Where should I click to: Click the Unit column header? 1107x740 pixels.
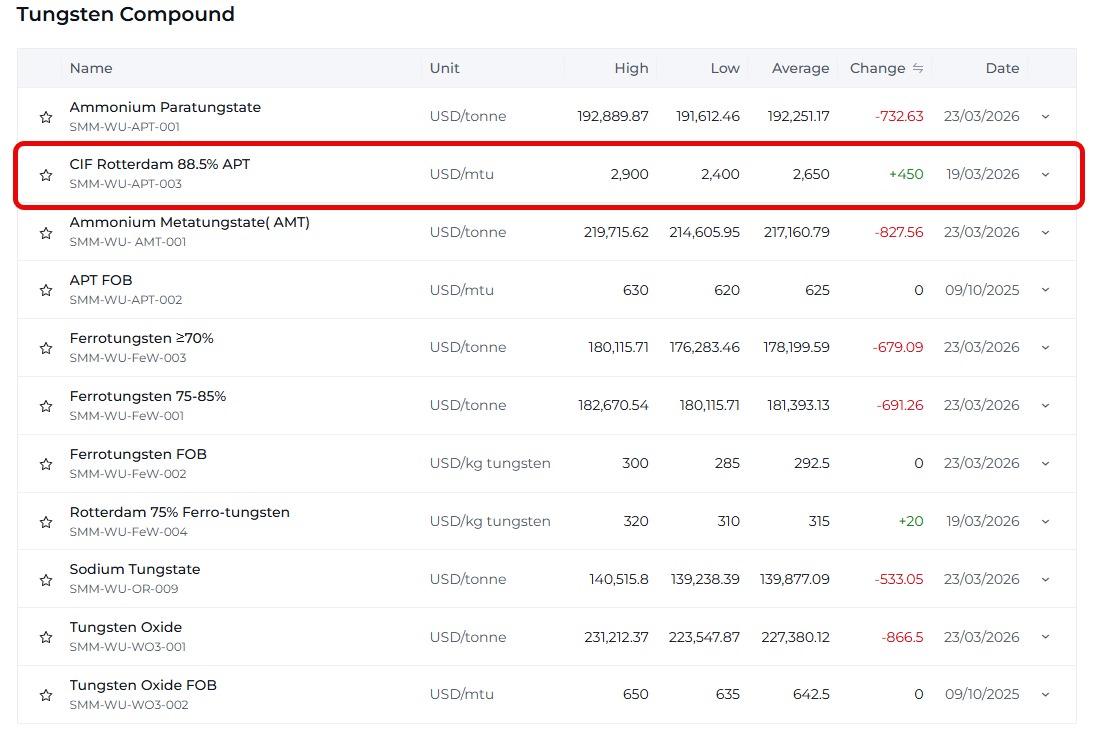click(x=445, y=68)
